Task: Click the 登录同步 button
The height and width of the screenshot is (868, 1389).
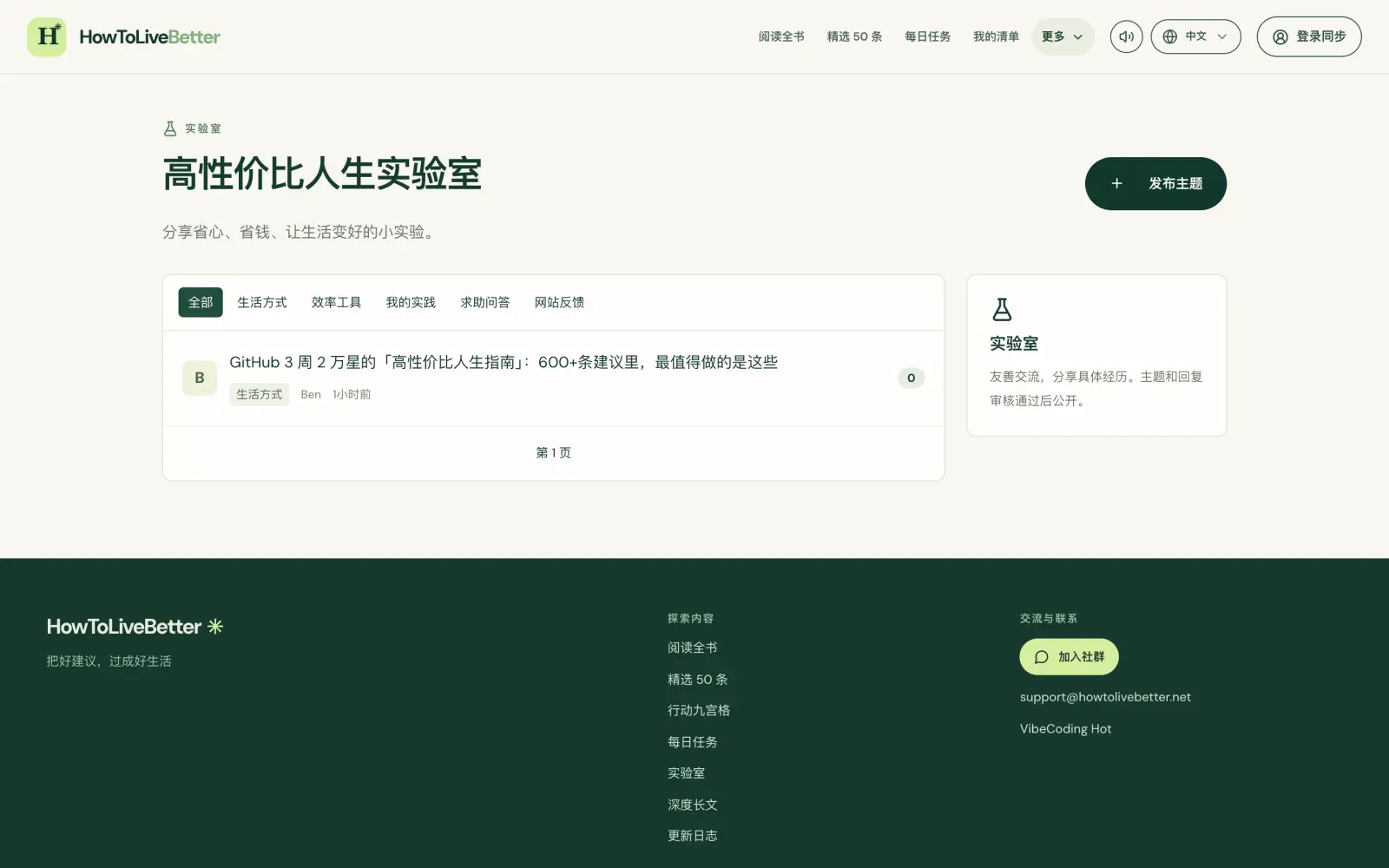Action: click(1309, 36)
